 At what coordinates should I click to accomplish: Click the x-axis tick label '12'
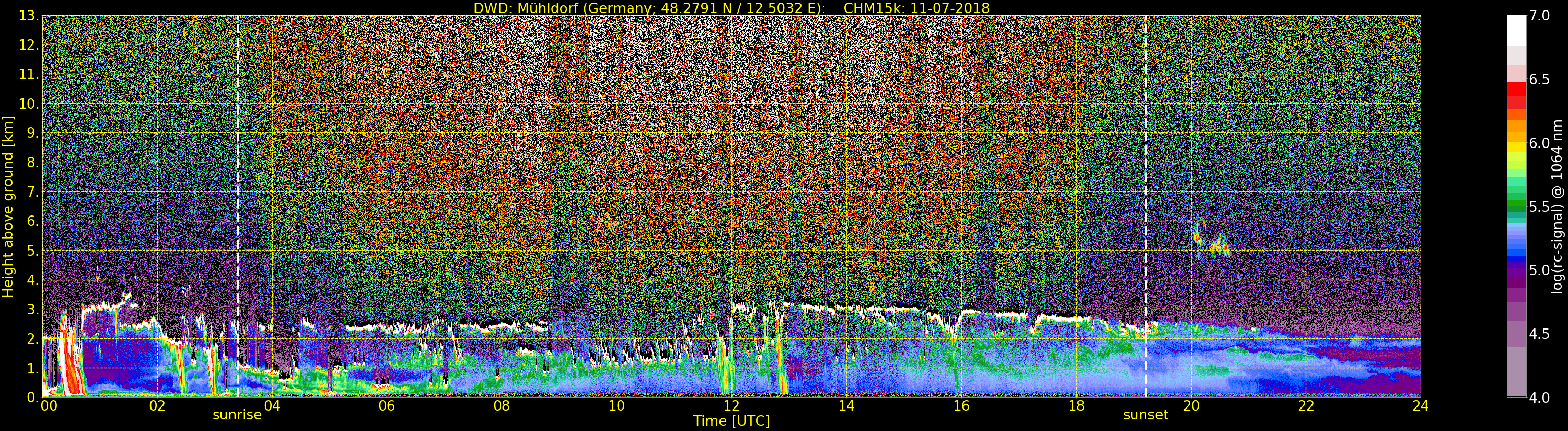[x=731, y=406]
